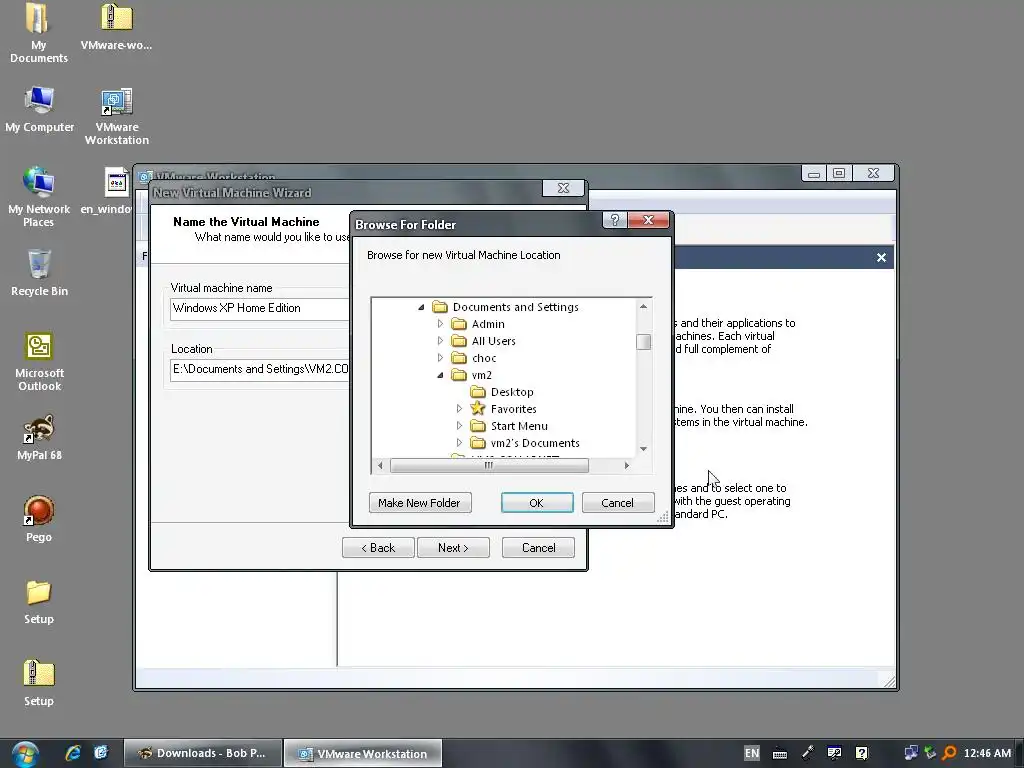The width and height of the screenshot is (1024, 768).
Task: Launch Outlook Express from quick launch
Action: pos(101,753)
